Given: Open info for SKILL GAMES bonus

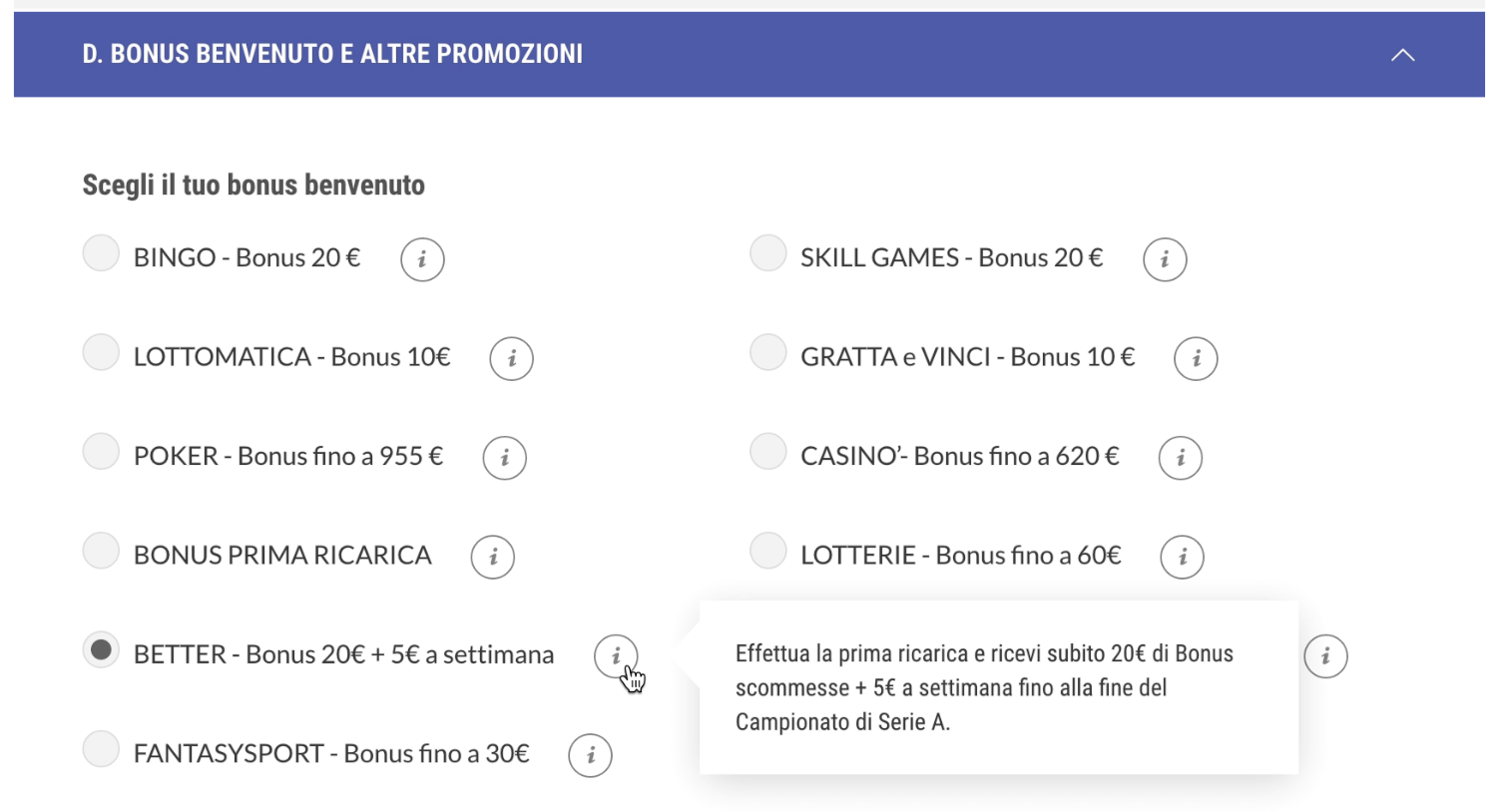Looking at the screenshot, I should [1165, 259].
